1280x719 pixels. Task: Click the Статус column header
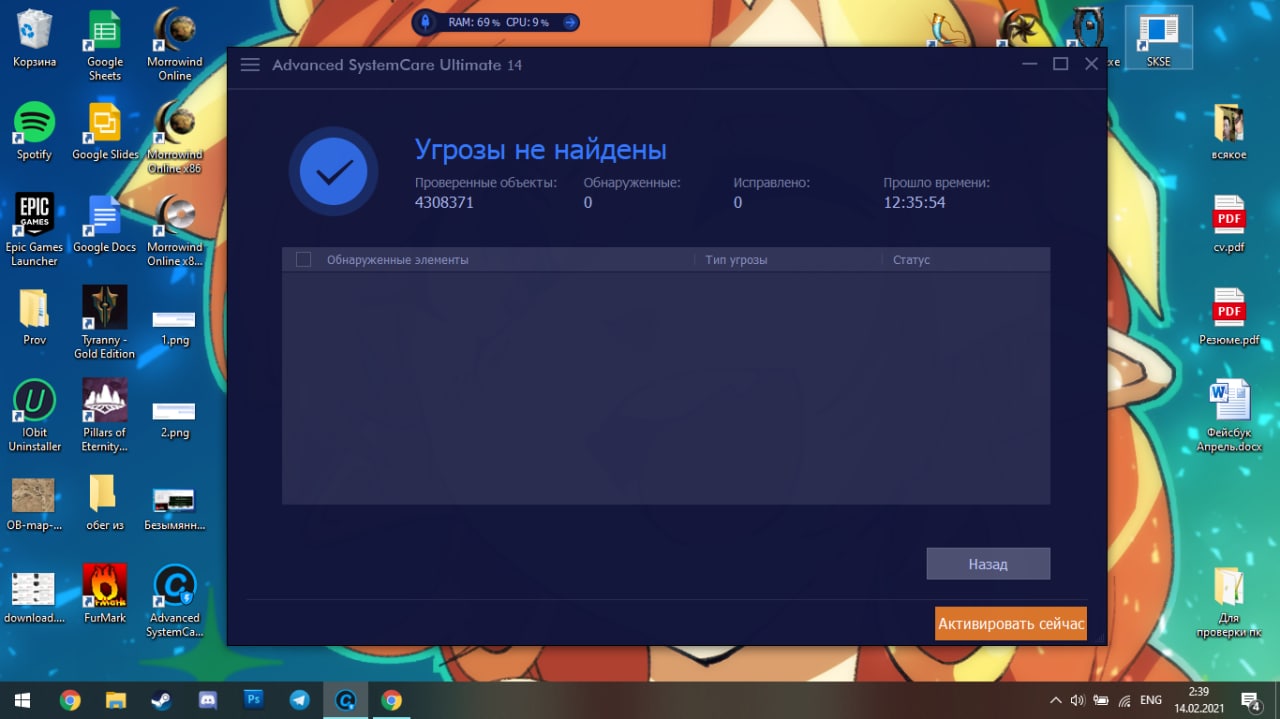pos(911,260)
